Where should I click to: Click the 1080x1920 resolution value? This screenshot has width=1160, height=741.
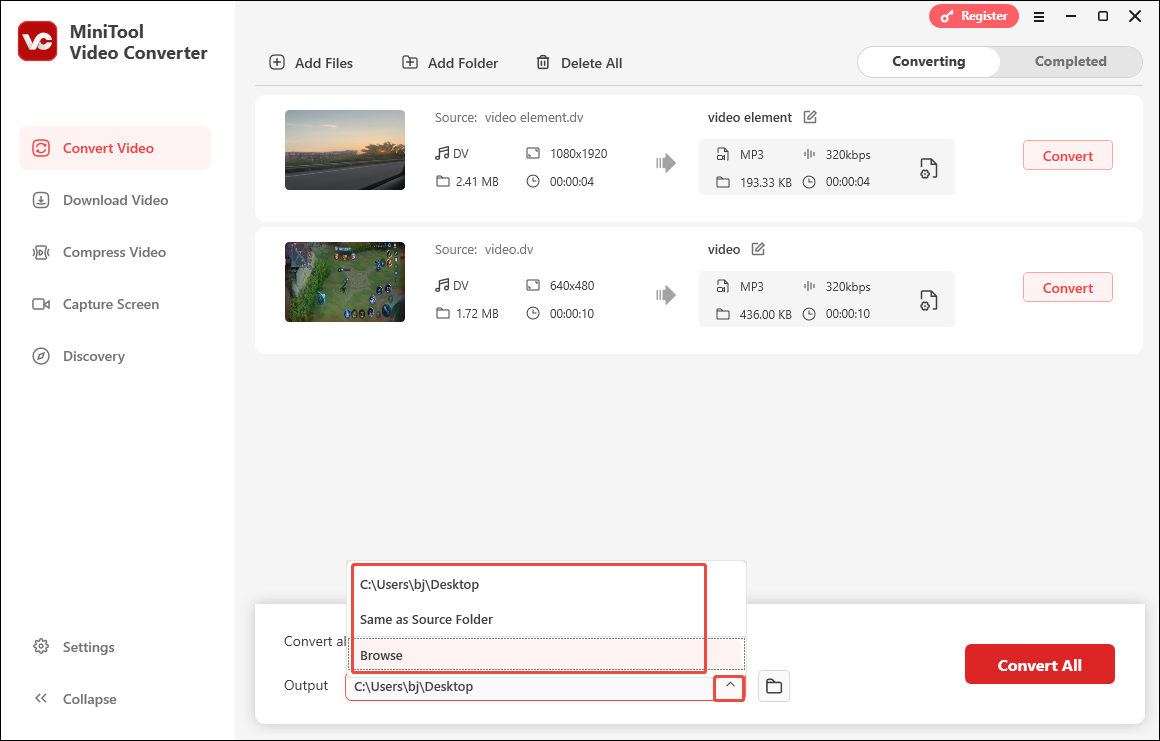(579, 154)
